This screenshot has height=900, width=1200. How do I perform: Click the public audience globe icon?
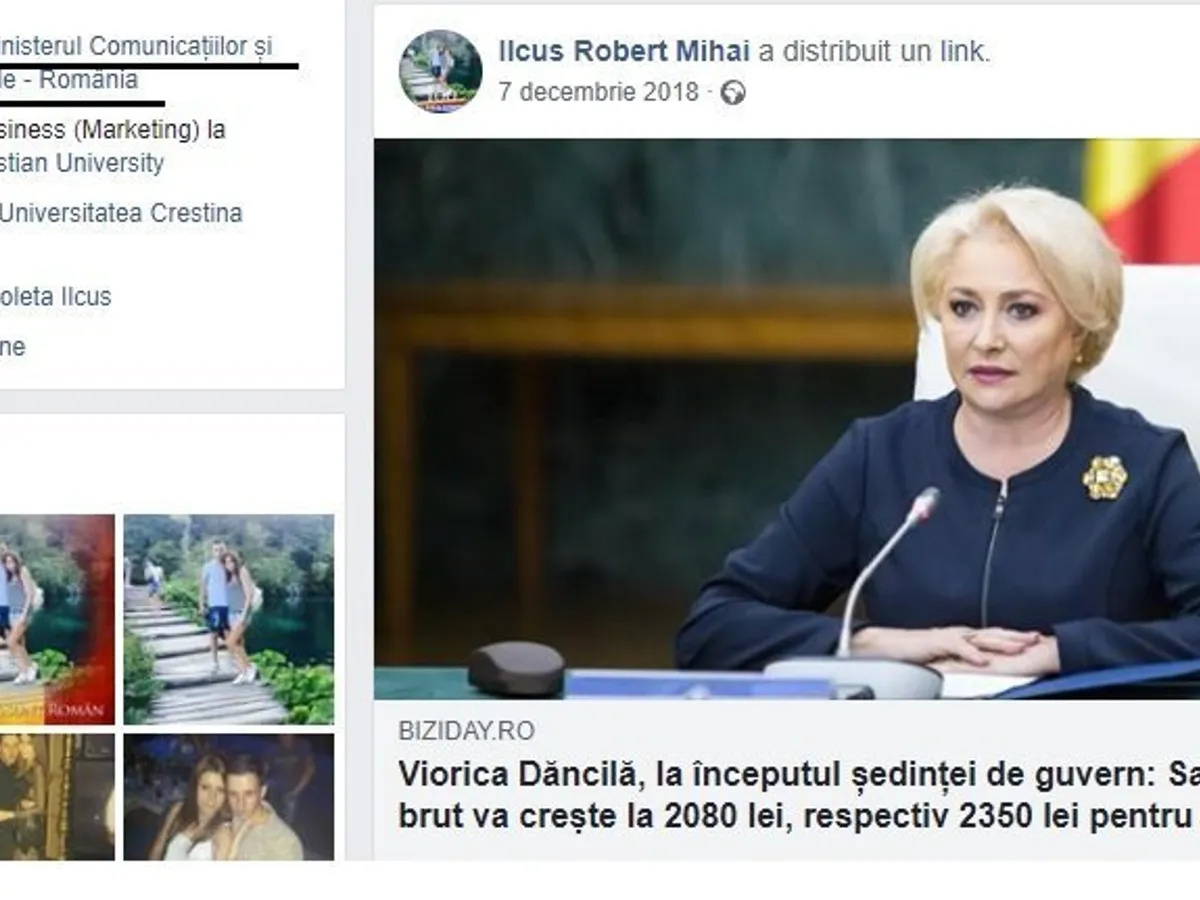(x=733, y=93)
